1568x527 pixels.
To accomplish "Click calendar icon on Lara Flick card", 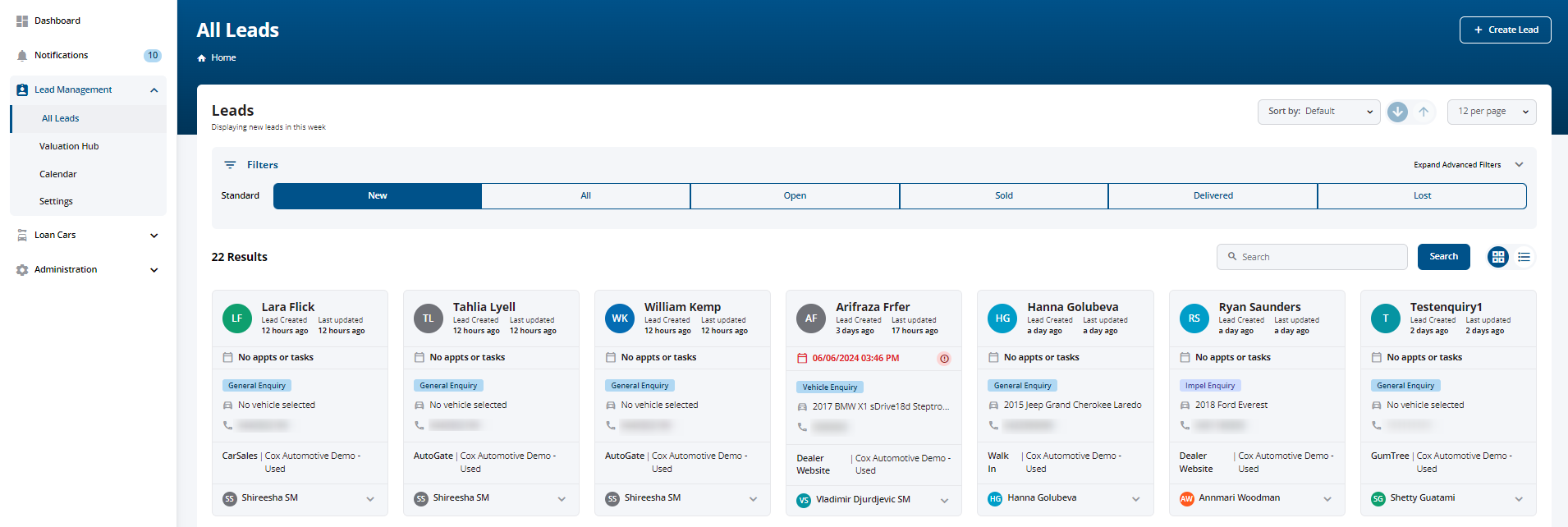I will tap(227, 357).
